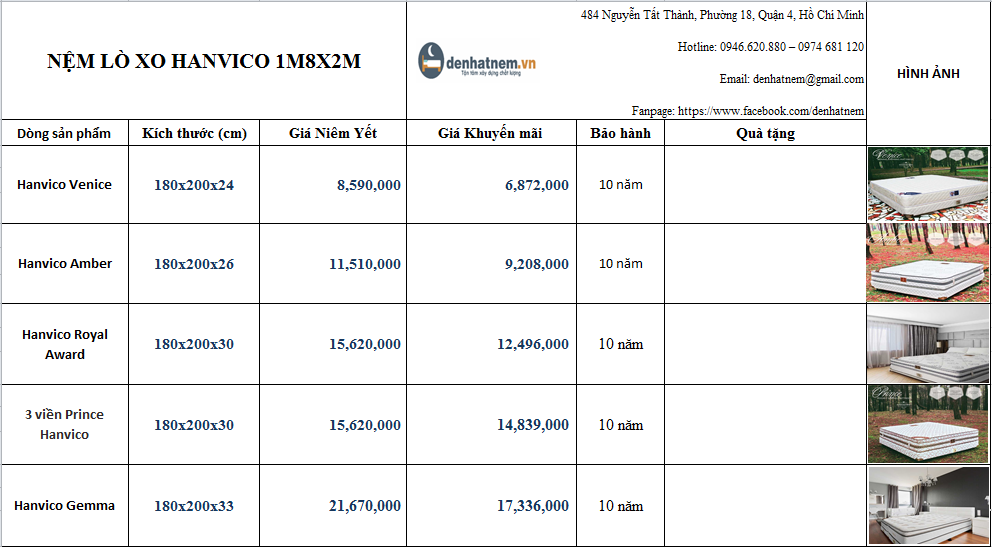Select the Bảo hành column header
This screenshot has width=992, height=547.
click(620, 133)
